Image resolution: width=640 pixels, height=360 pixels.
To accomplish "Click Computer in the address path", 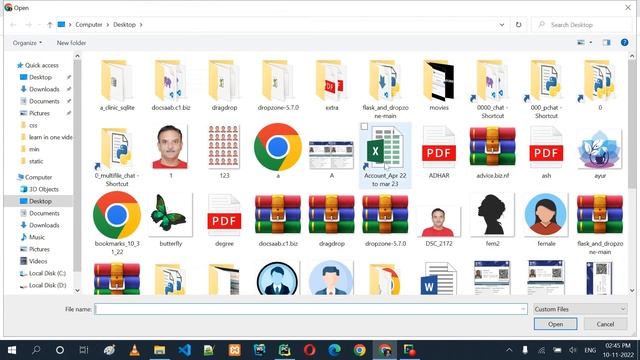I will click(89, 24).
